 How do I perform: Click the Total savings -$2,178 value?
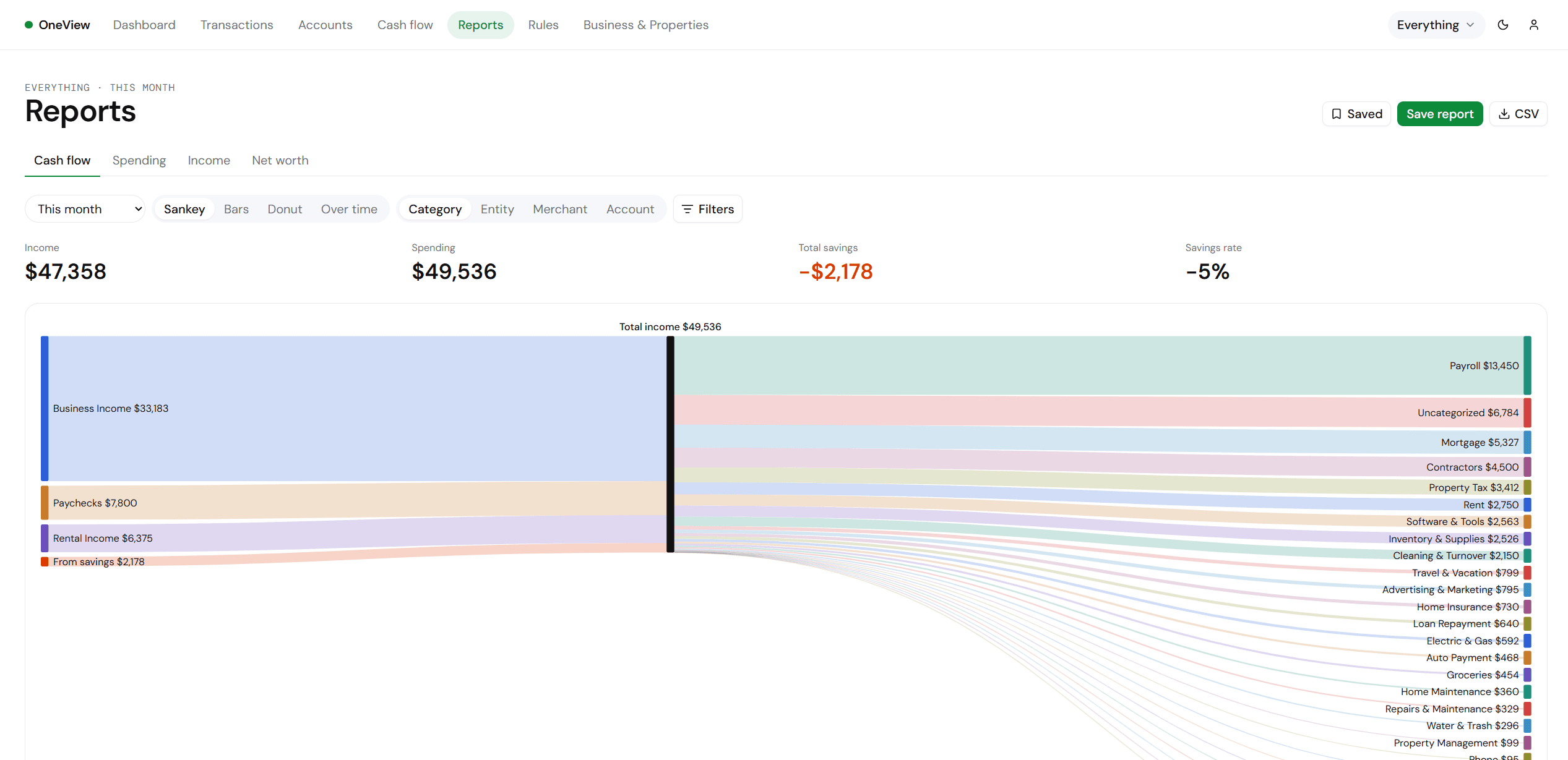pyautogui.click(x=835, y=271)
